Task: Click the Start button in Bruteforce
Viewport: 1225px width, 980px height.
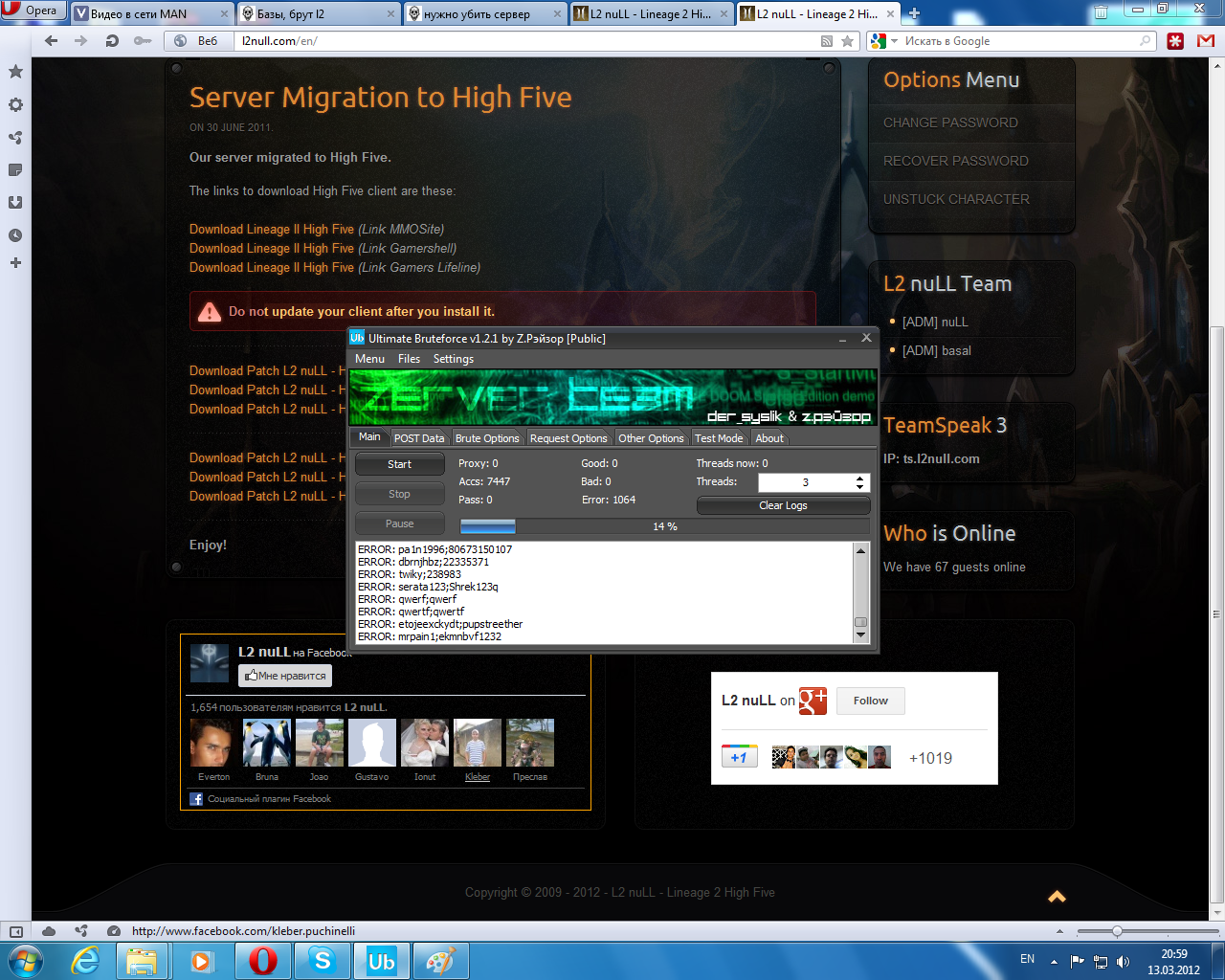Action: pyautogui.click(x=400, y=464)
